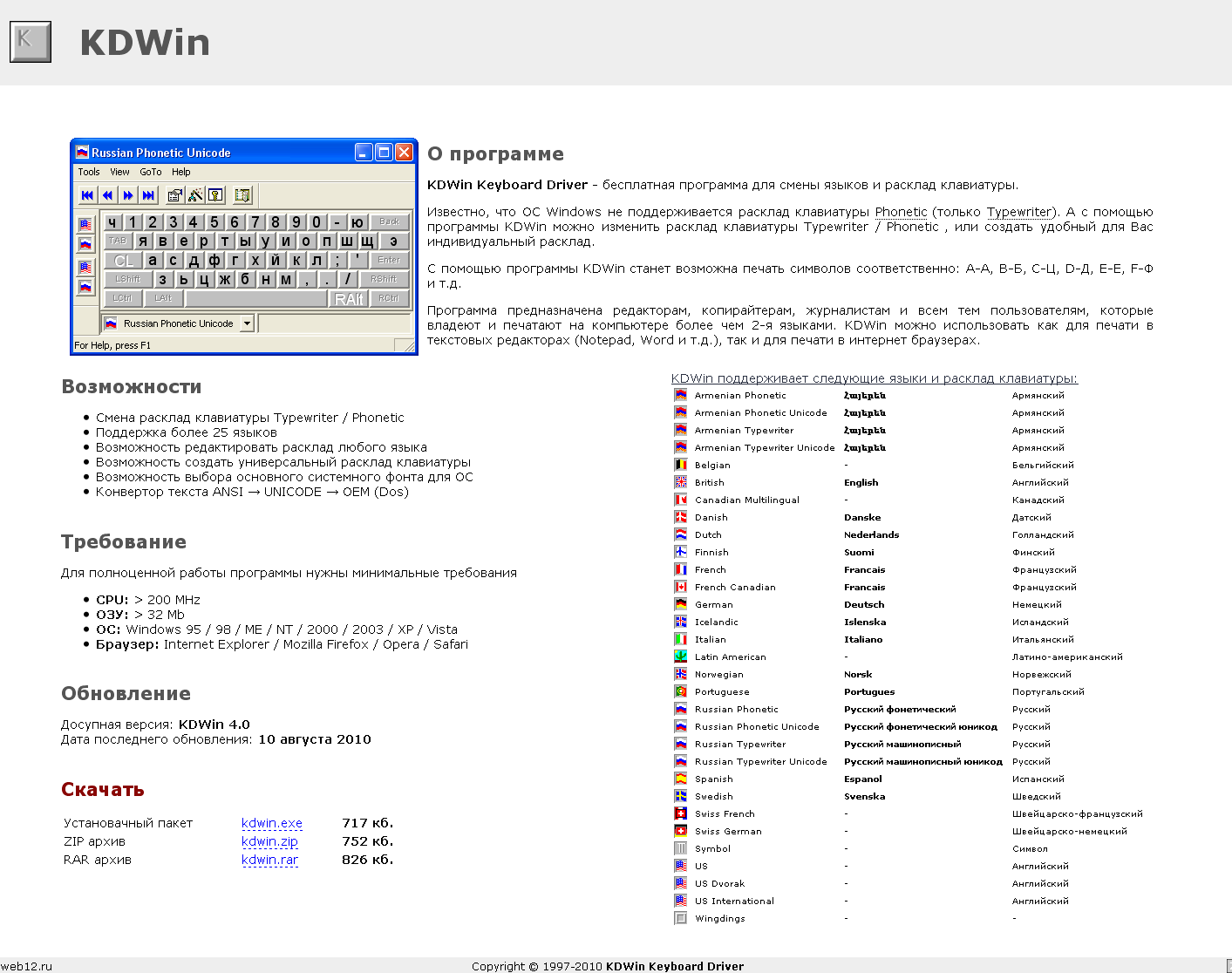
Task: Hit the LShift key on the virtual keyboard
Action: [128, 279]
